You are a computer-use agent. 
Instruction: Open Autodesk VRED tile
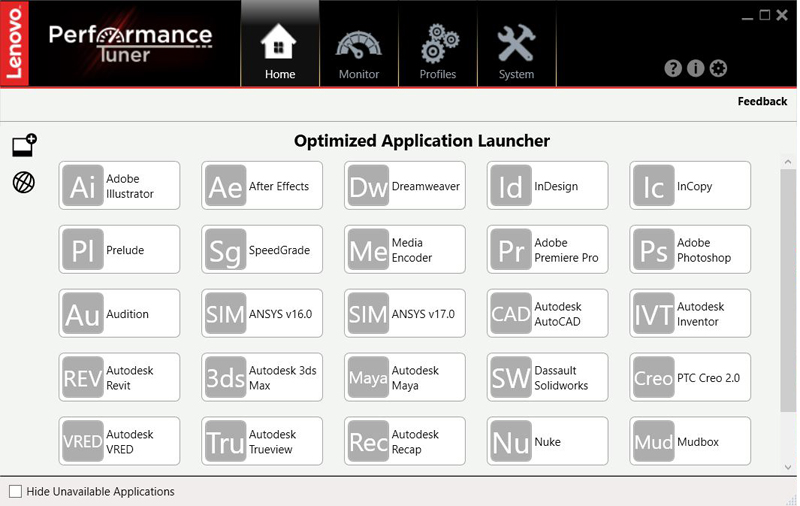(x=119, y=441)
